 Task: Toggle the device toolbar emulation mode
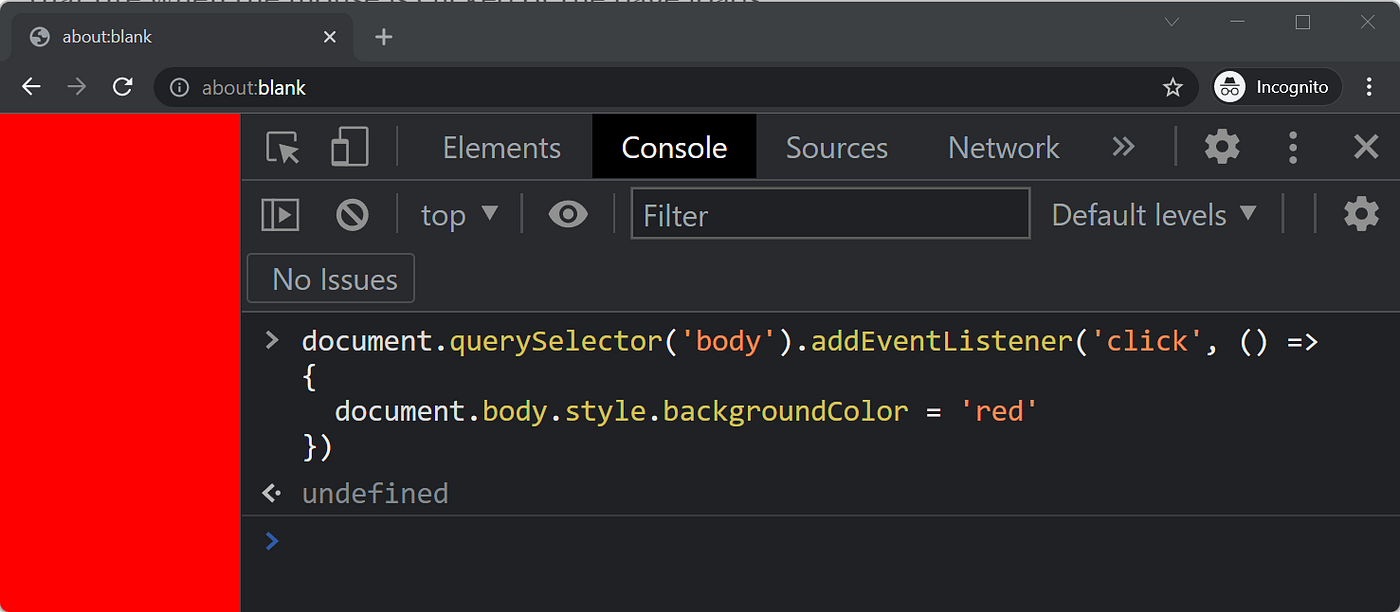[x=349, y=147]
